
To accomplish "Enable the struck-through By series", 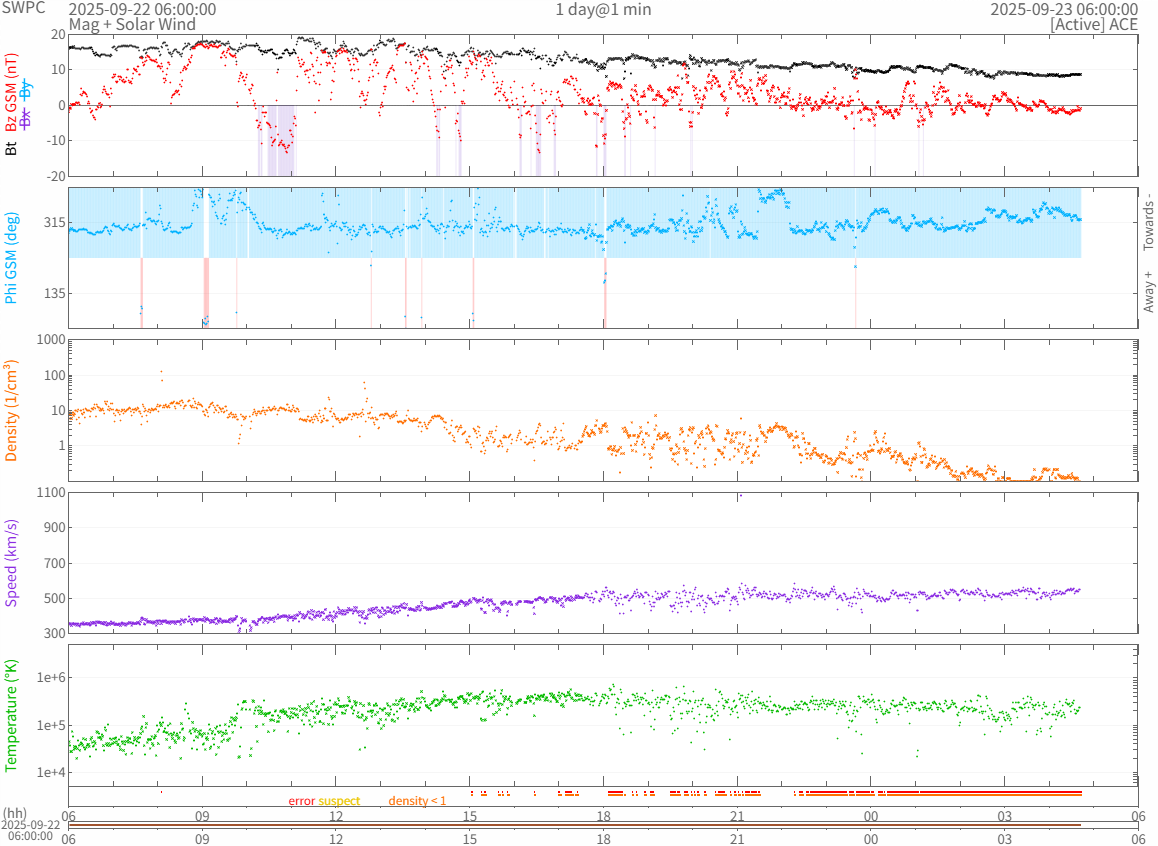I will click(x=26, y=89).
